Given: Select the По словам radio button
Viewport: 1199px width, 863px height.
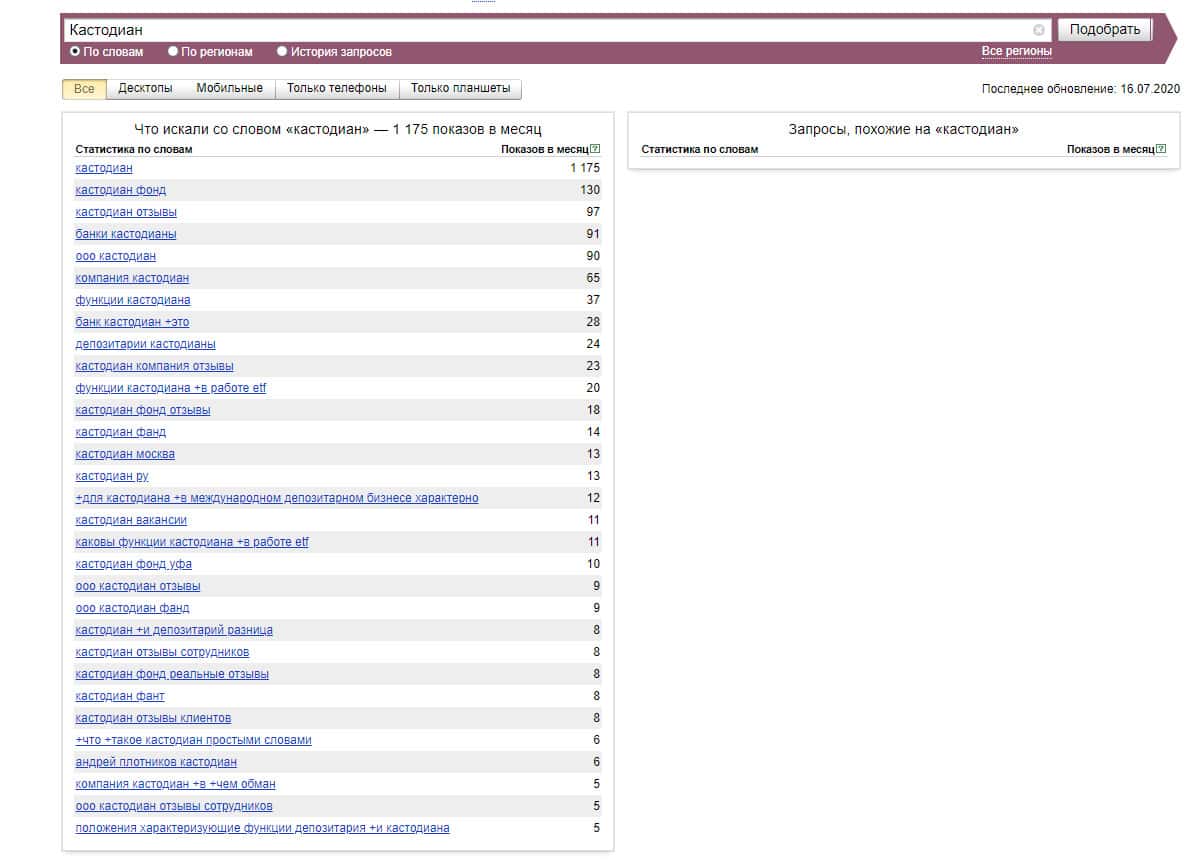Looking at the screenshot, I should (x=75, y=51).
